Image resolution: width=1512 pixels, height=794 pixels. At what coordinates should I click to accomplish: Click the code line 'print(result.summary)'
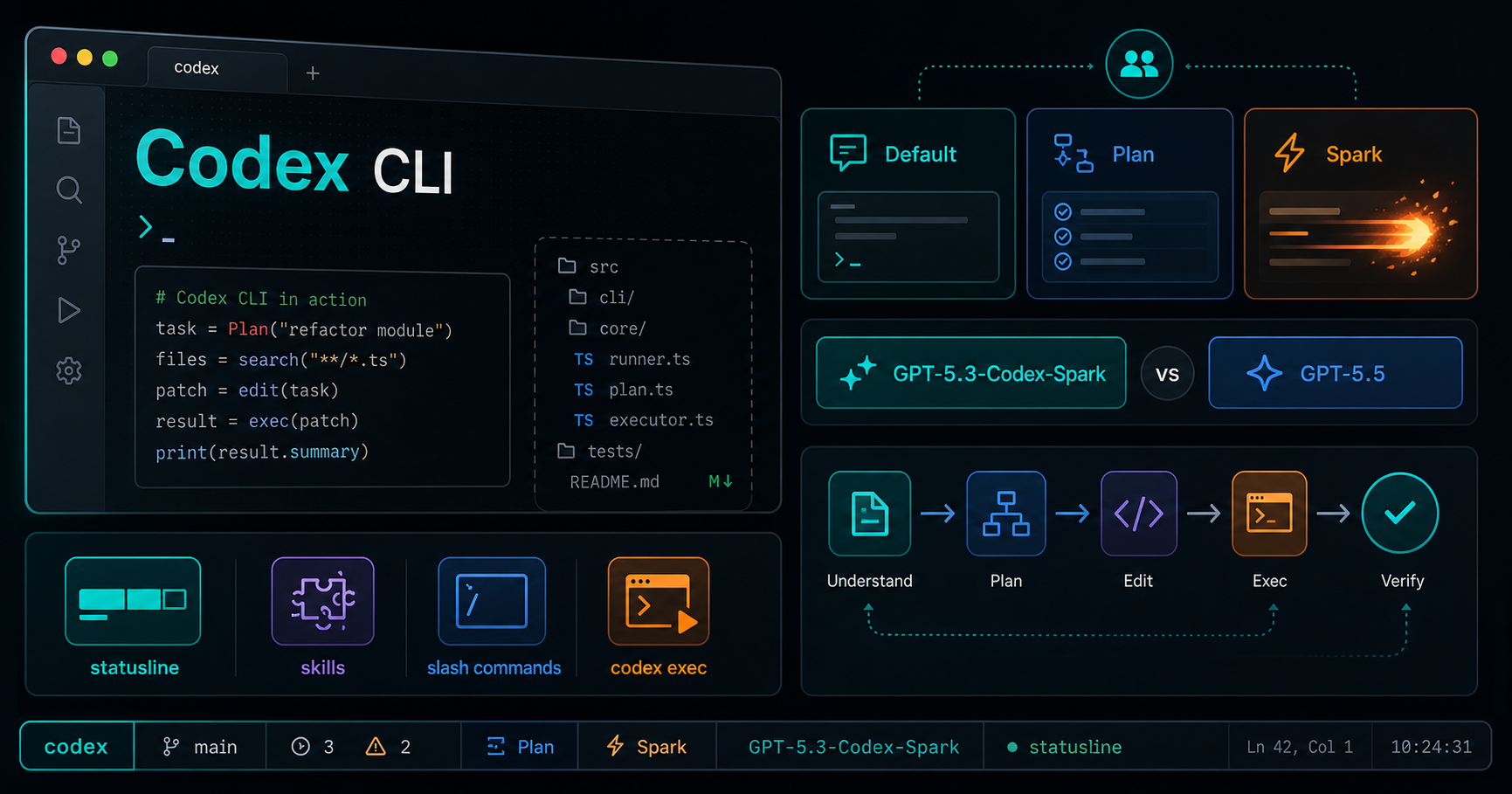pos(262,452)
